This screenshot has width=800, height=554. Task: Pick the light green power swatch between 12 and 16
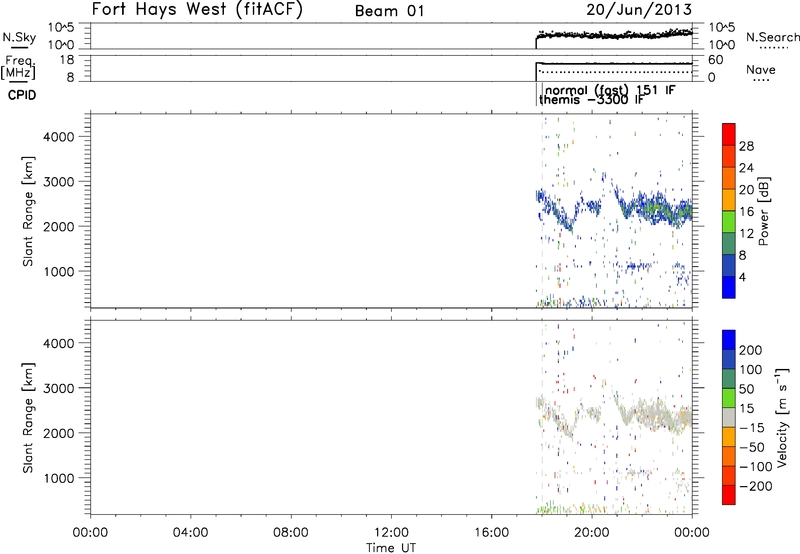point(729,222)
